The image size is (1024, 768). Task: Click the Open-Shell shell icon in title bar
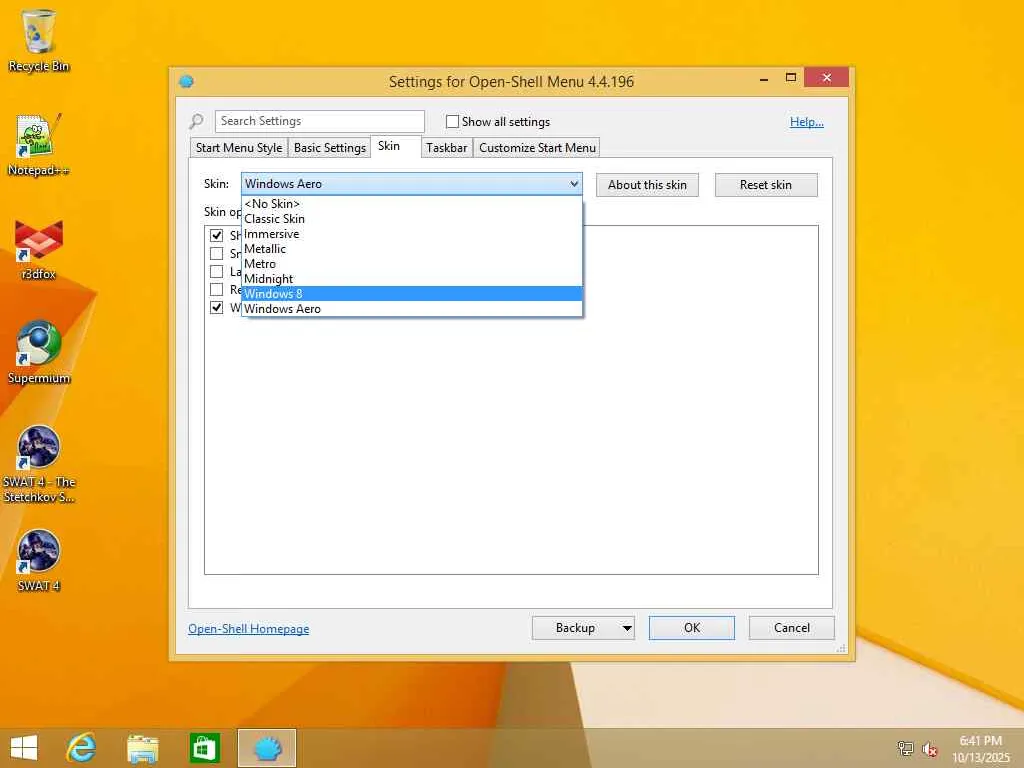point(186,82)
